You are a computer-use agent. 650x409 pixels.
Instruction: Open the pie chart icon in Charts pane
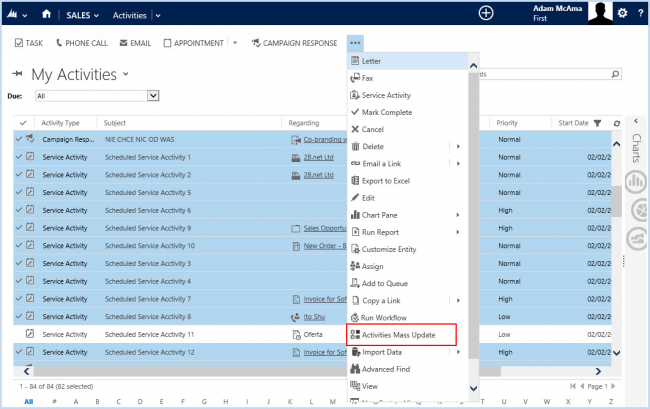pyautogui.click(x=641, y=210)
